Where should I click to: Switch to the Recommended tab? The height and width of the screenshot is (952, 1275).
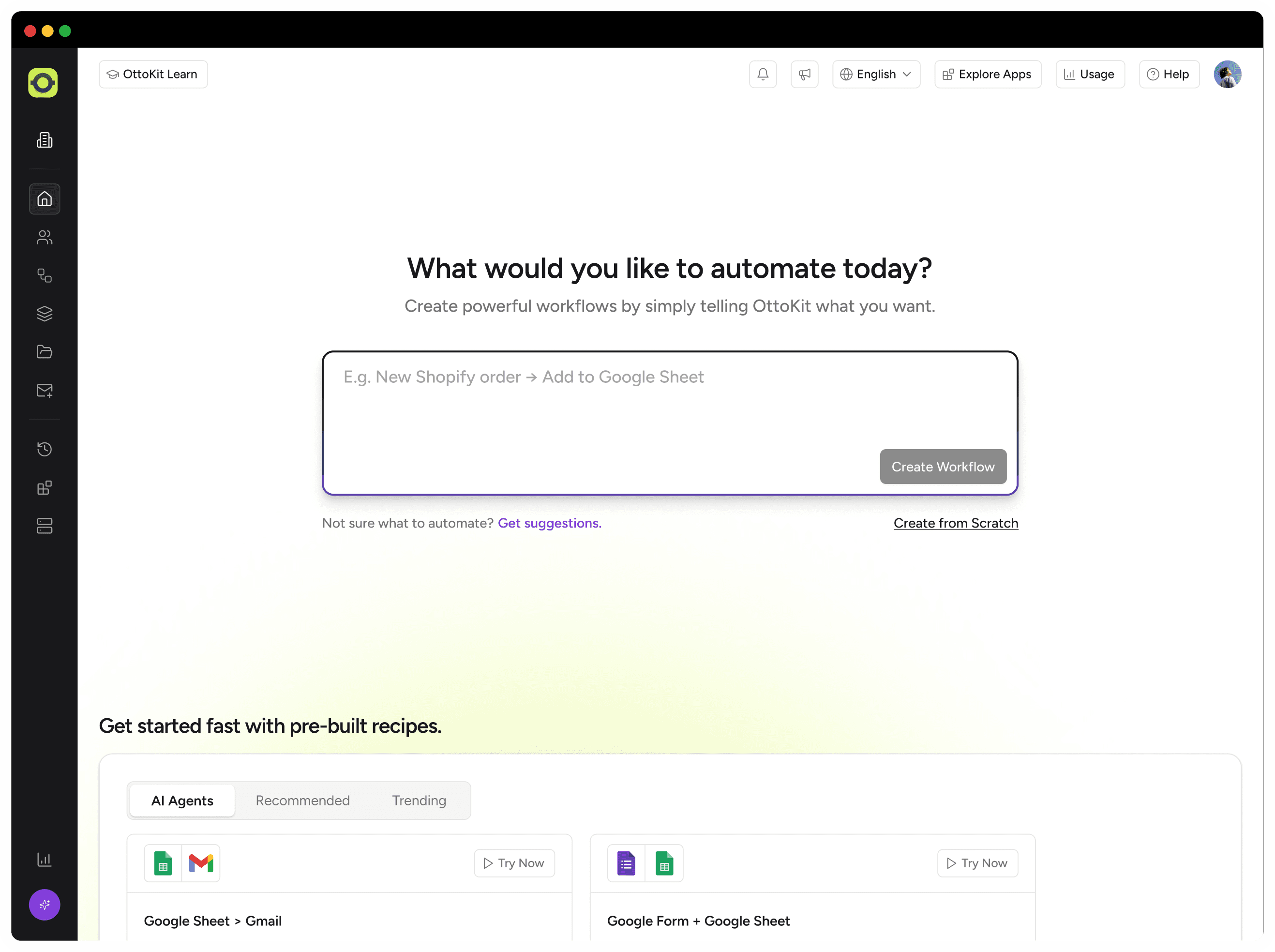(302, 801)
